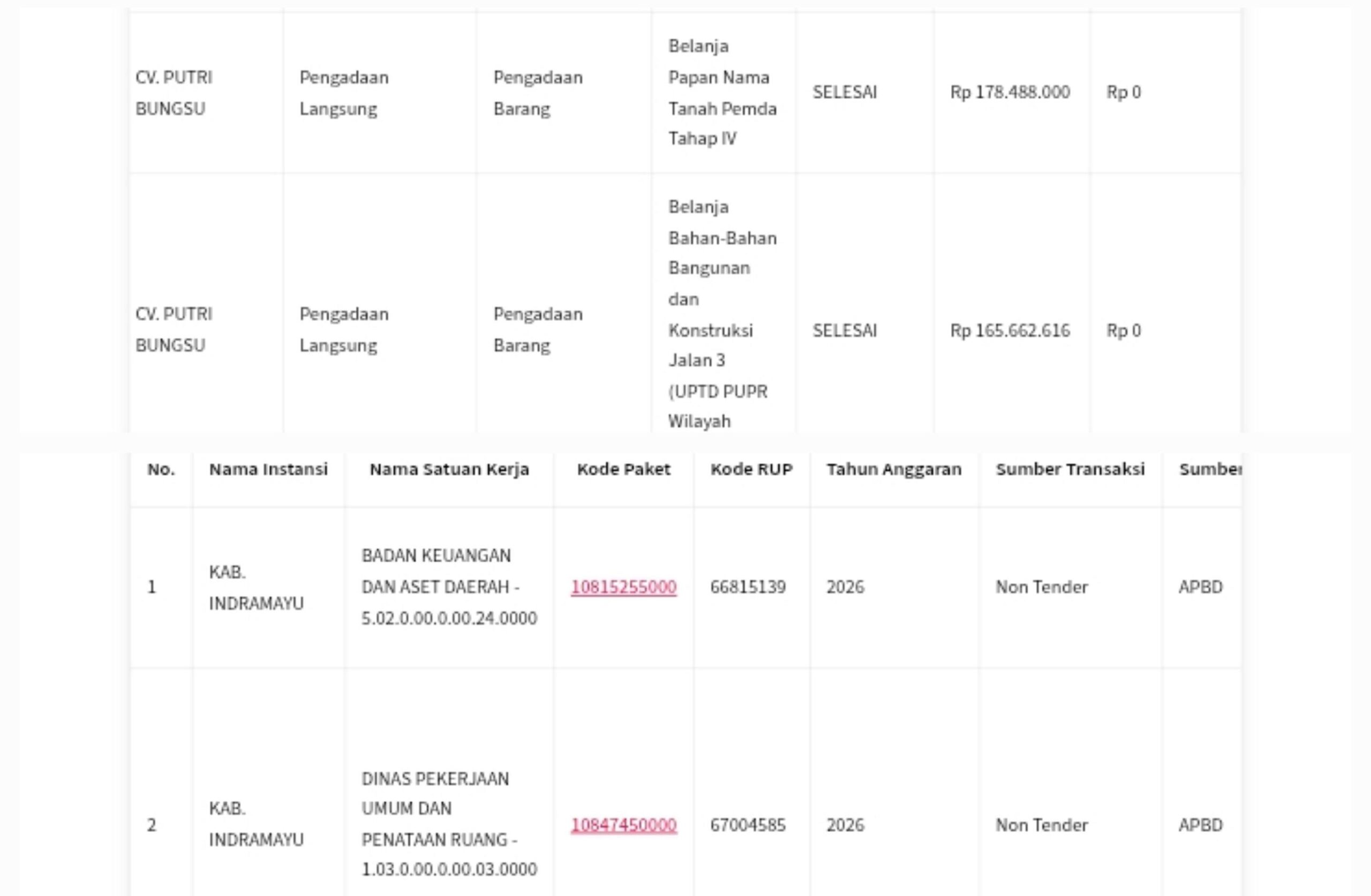This screenshot has height=896, width=1371.
Task: Click the Kode Paket column header
Action: 623,469
